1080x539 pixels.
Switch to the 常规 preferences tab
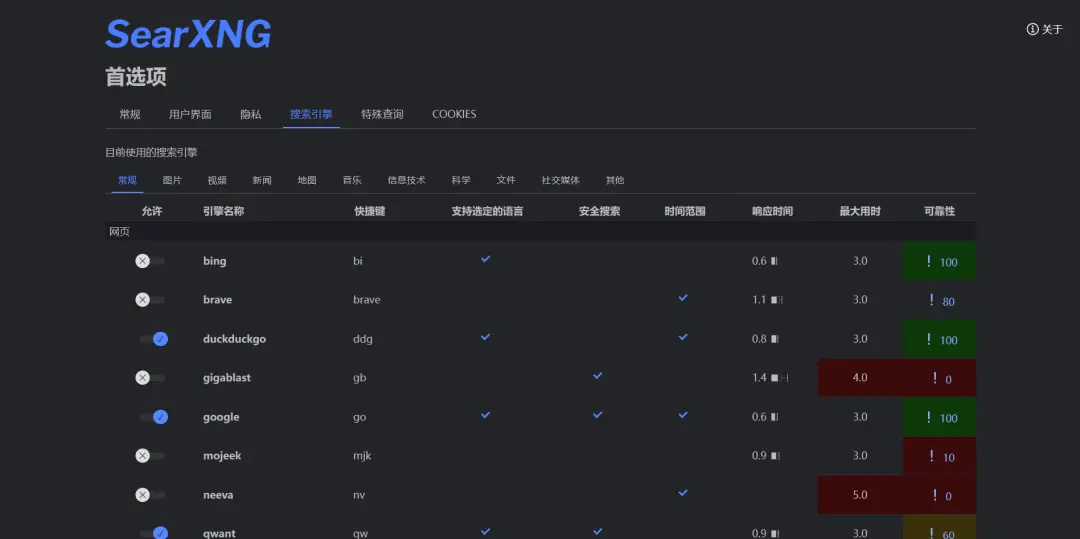coord(129,114)
